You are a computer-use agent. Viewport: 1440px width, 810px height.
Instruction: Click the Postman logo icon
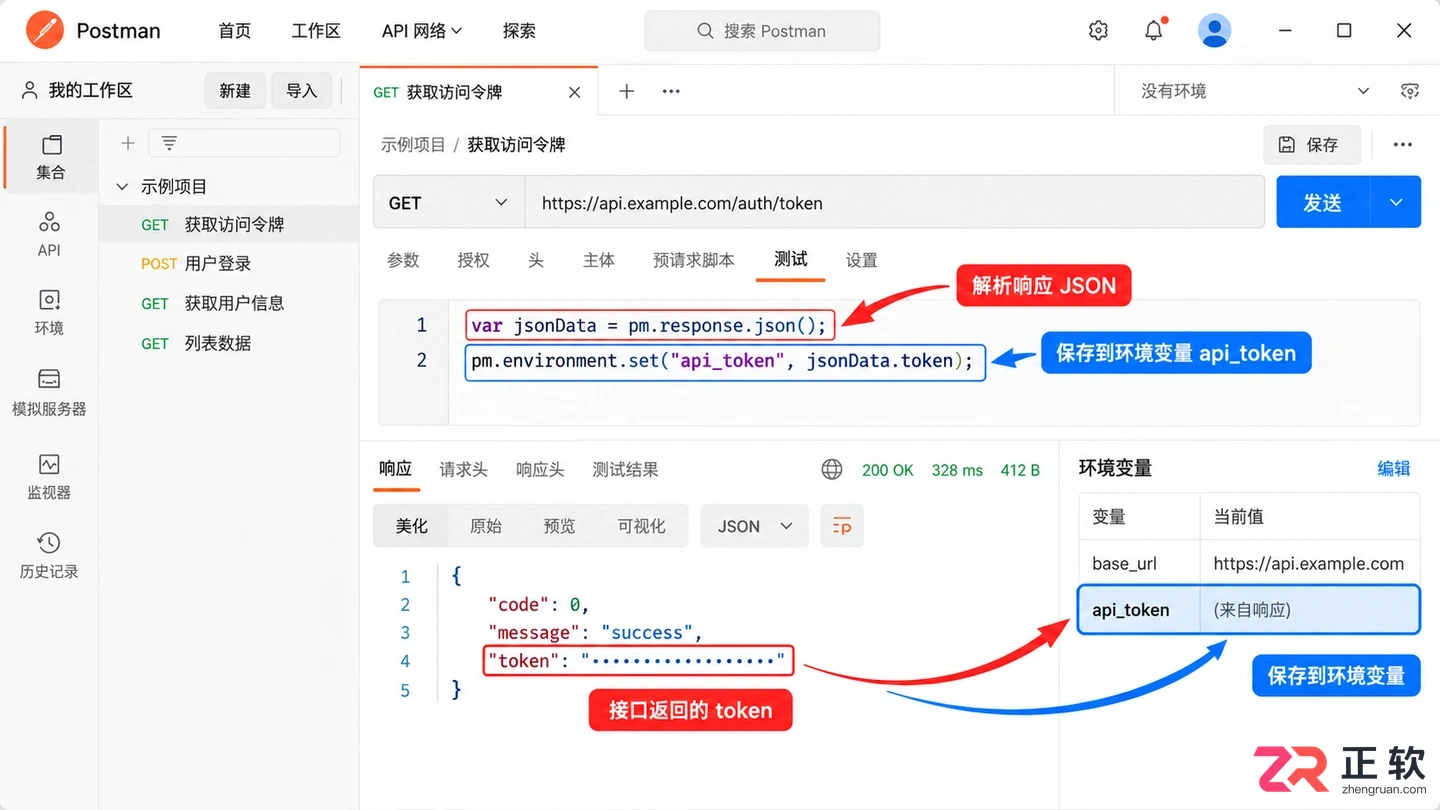[x=44, y=31]
